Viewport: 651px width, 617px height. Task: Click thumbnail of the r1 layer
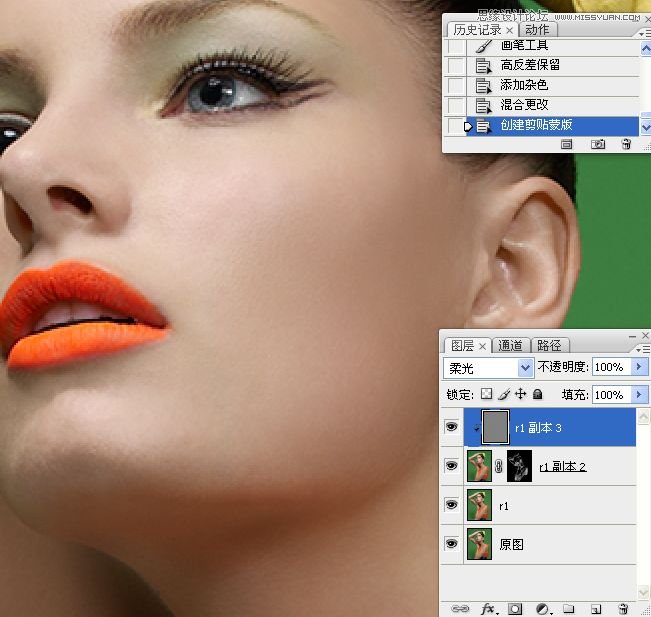pos(480,505)
